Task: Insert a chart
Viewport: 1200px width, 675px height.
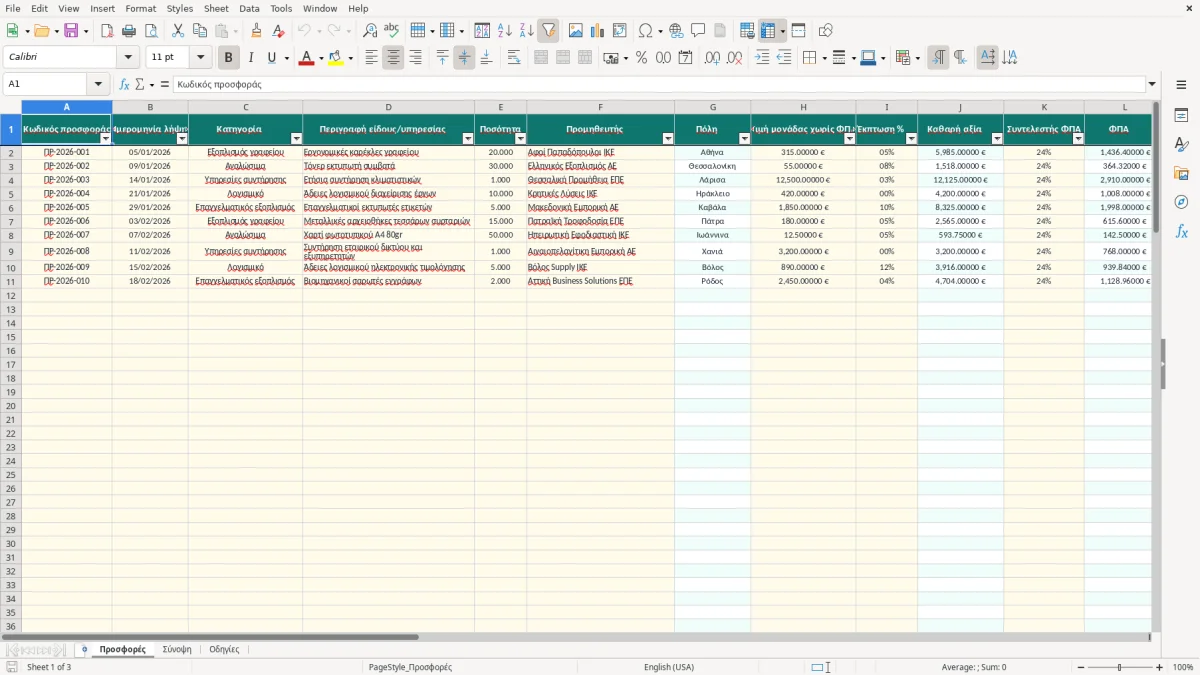Action: click(597, 31)
